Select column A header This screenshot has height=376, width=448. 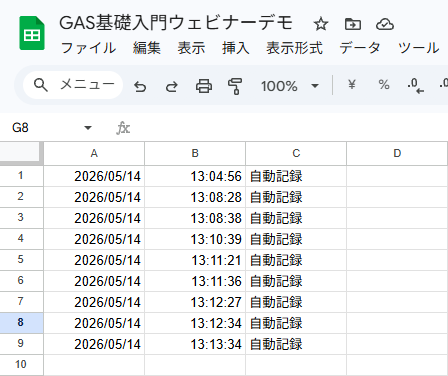point(94,153)
